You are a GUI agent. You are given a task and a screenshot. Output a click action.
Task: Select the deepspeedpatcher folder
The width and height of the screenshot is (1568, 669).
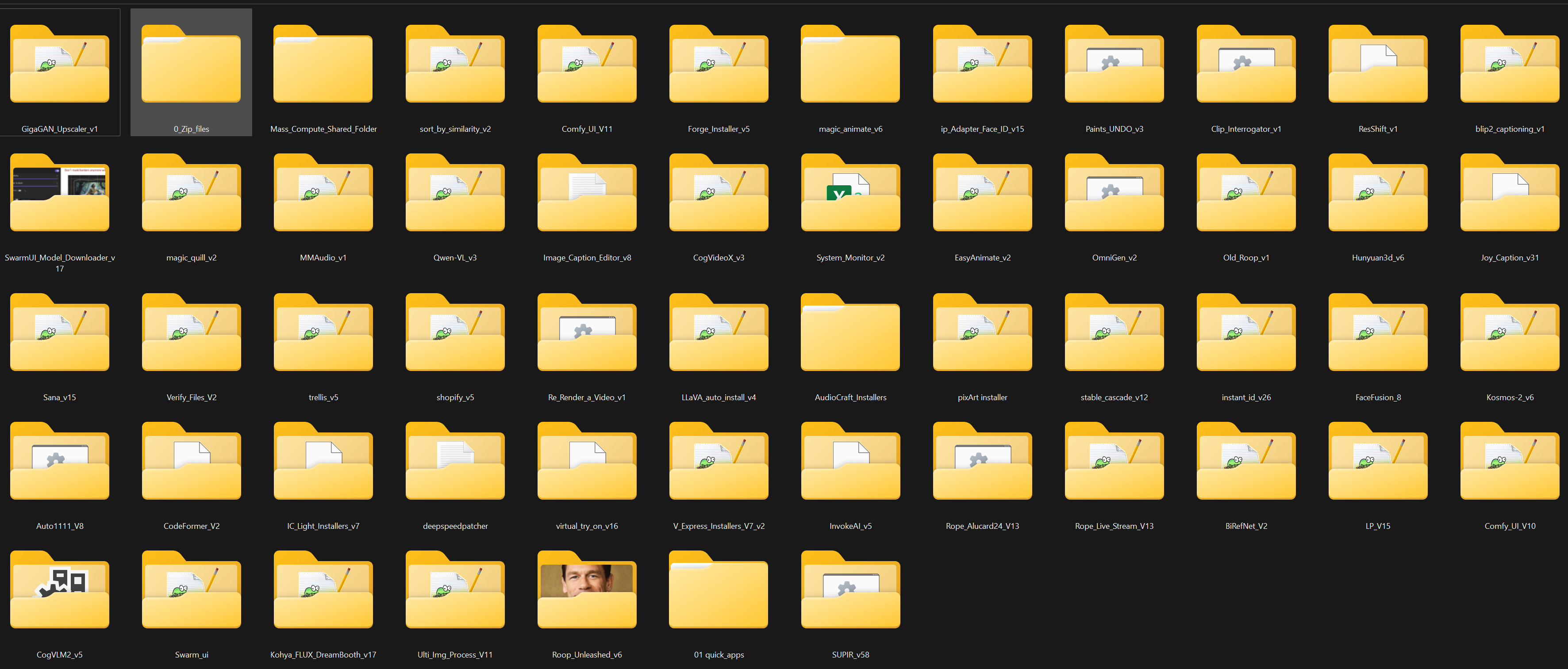pos(455,463)
